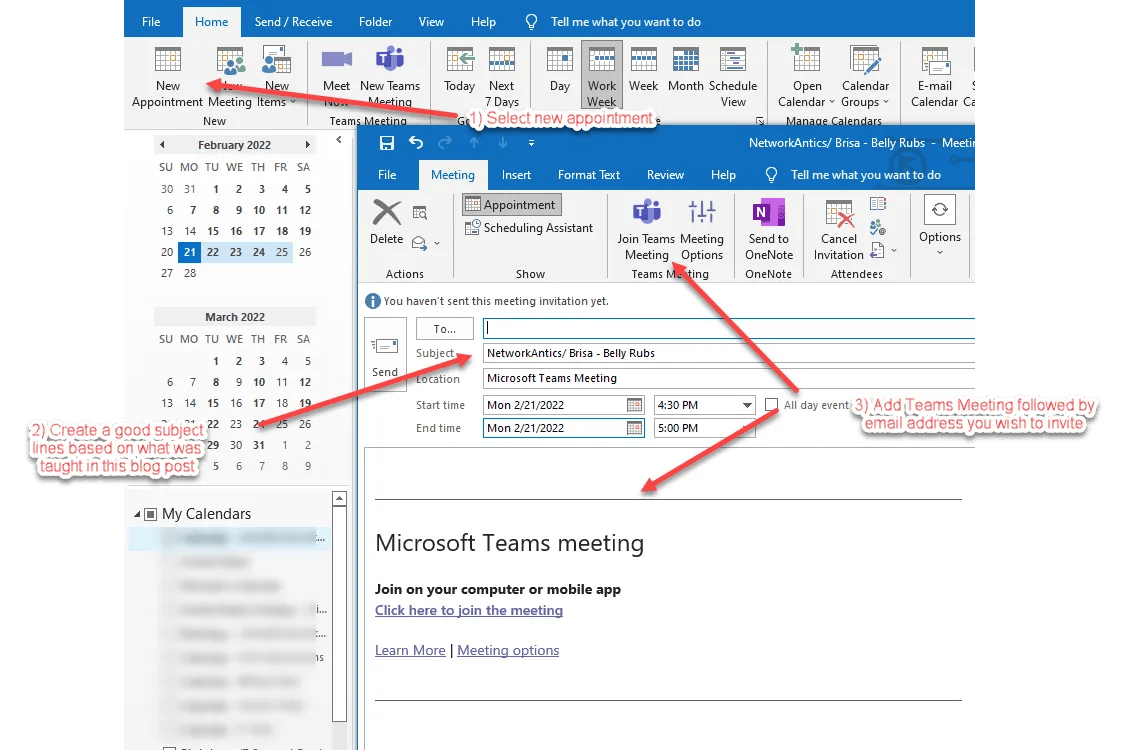This screenshot has width=1129, height=750.
Task: Click the To... button
Action: point(444,329)
